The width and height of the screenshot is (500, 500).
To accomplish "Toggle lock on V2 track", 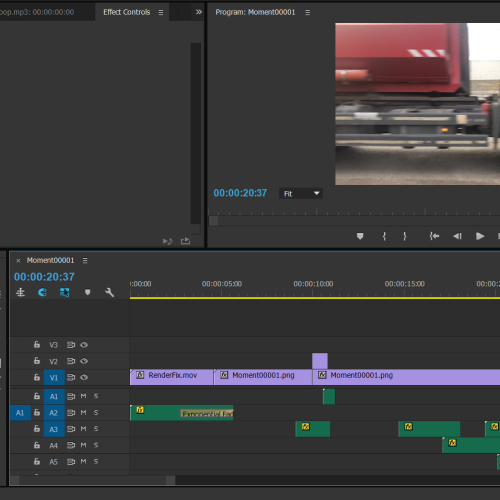I will [37, 361].
